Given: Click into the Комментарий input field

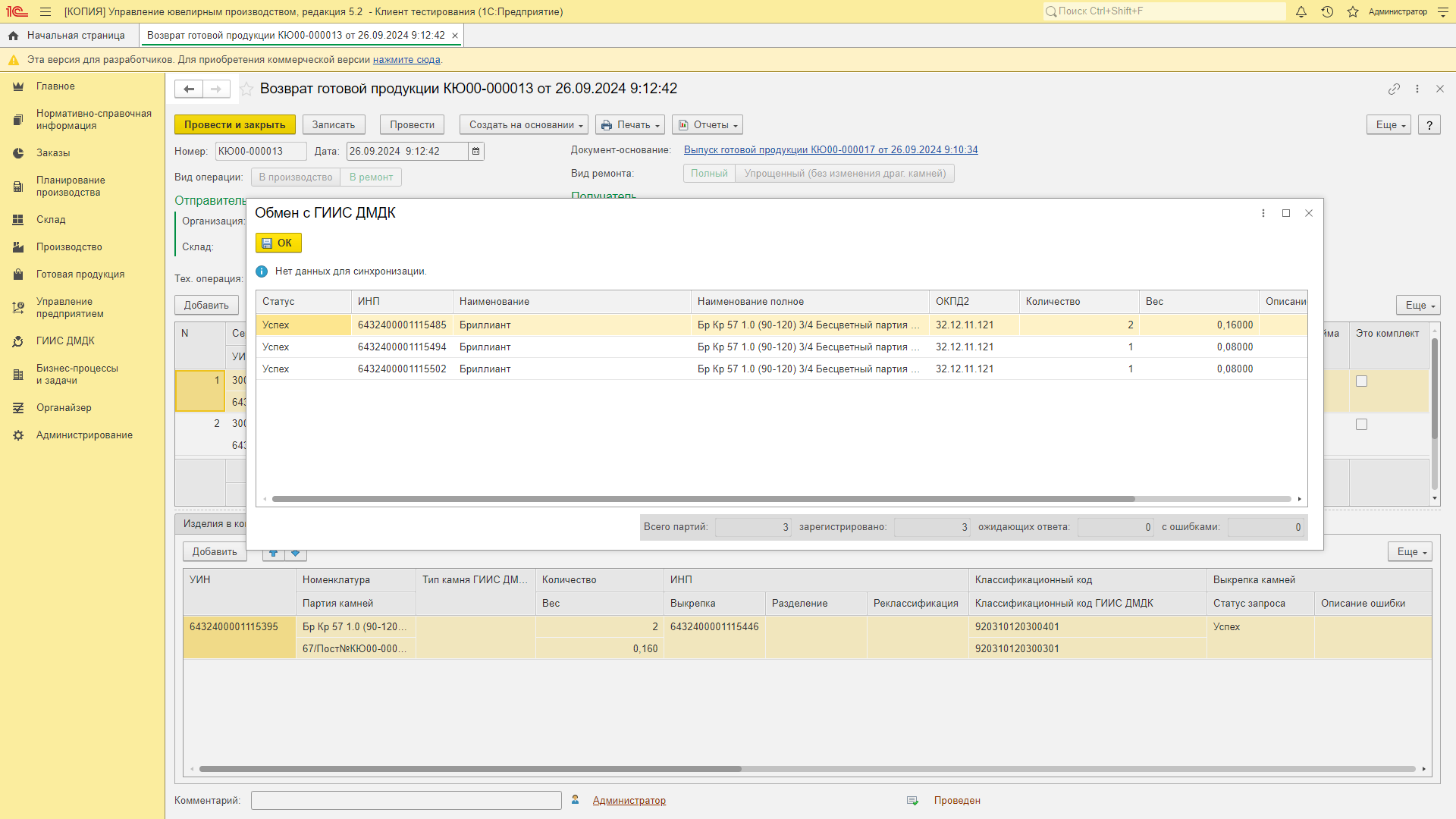Looking at the screenshot, I should 406,801.
